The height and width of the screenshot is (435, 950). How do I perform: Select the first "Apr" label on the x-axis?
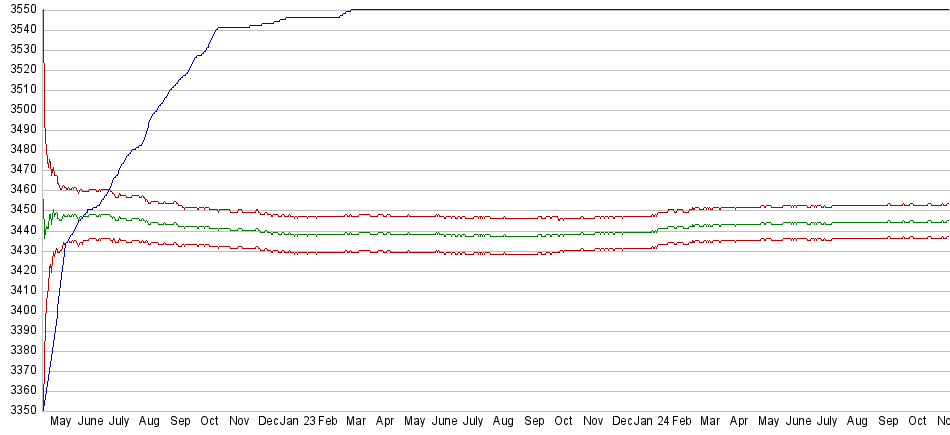pyautogui.click(x=385, y=422)
